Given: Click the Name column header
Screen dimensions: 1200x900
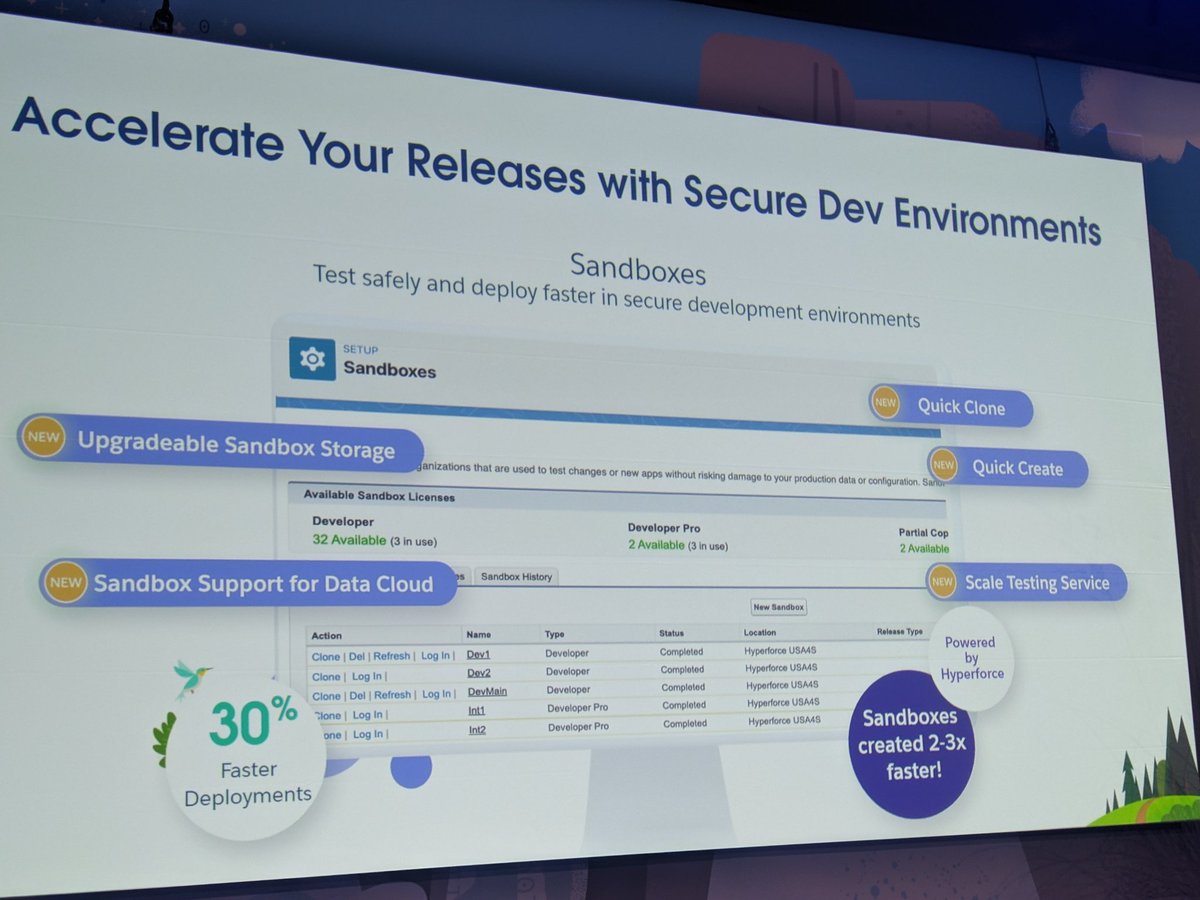Looking at the screenshot, I should (x=478, y=635).
